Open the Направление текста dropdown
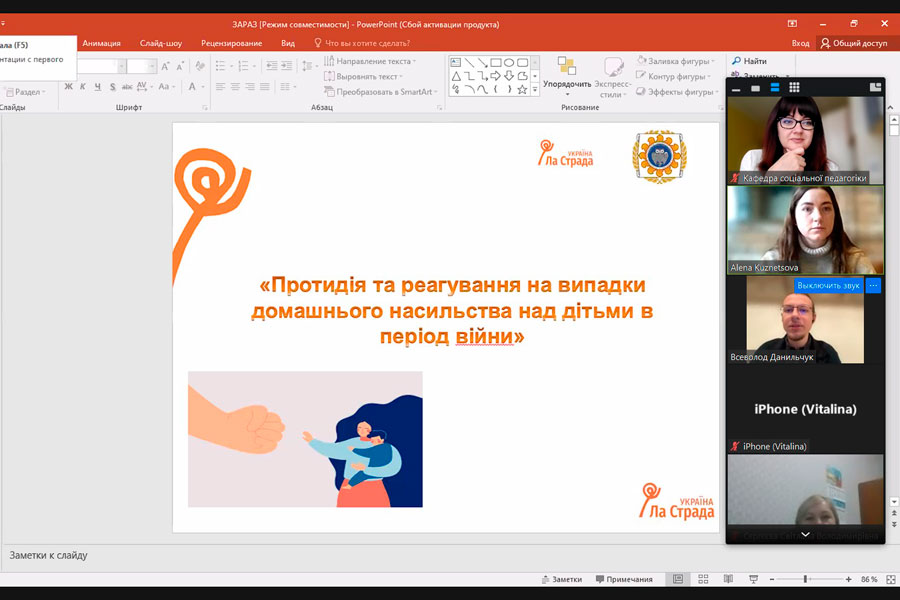This screenshot has width=900, height=600. (415, 61)
